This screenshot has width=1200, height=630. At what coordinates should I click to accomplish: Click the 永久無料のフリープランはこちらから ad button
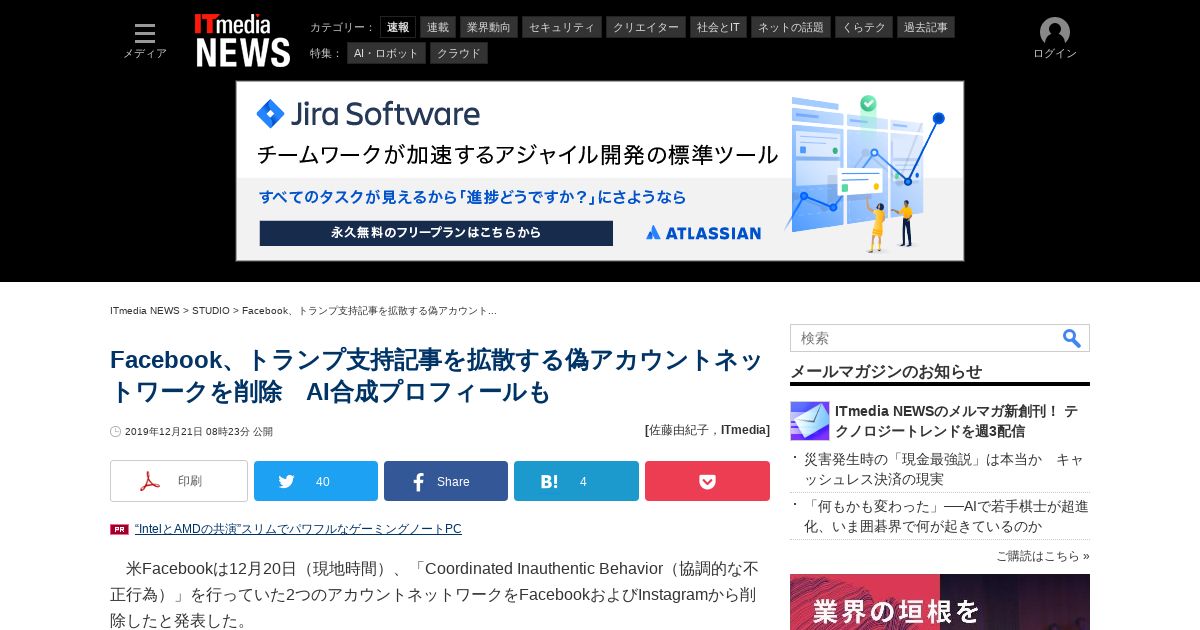436,233
